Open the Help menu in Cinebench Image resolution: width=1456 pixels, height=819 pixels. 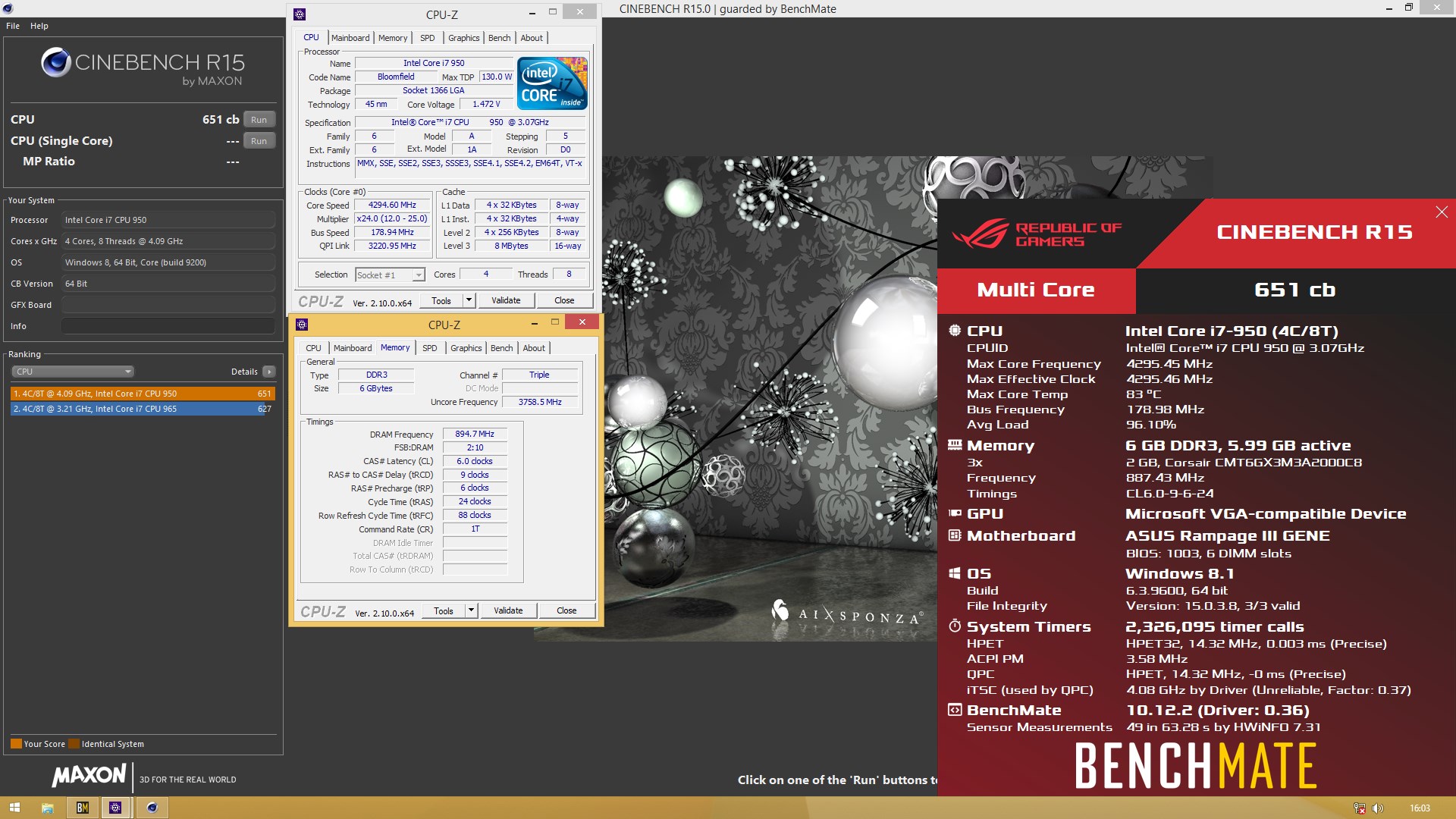pyautogui.click(x=39, y=26)
